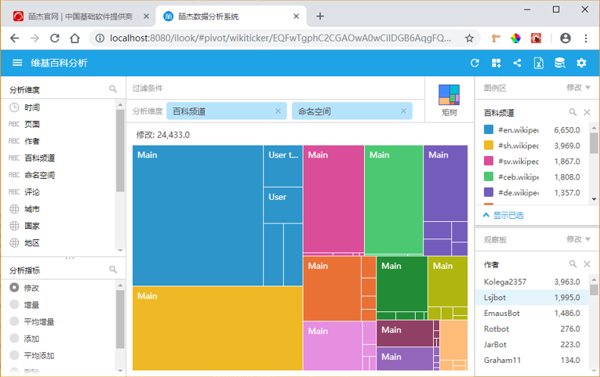Select the 国家 dimension in sidebar
The width and height of the screenshot is (600, 377).
coord(32,226)
